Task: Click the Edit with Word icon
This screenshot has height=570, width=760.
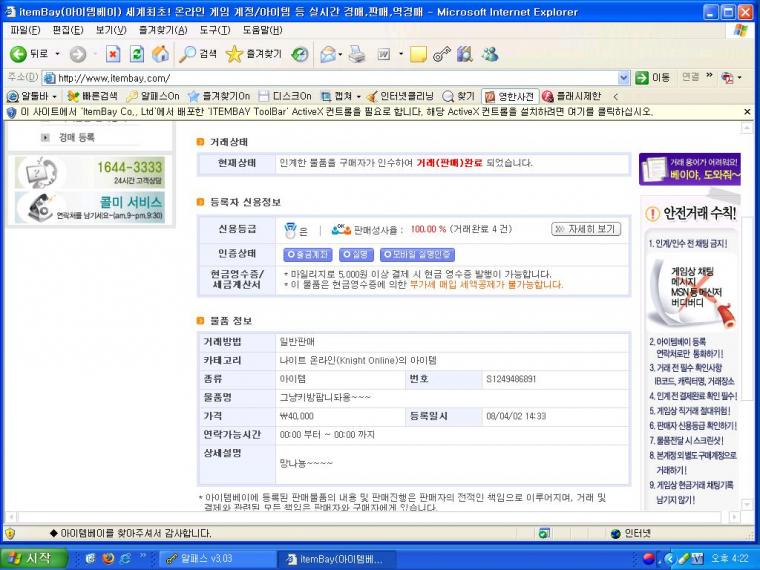Action: click(383, 54)
